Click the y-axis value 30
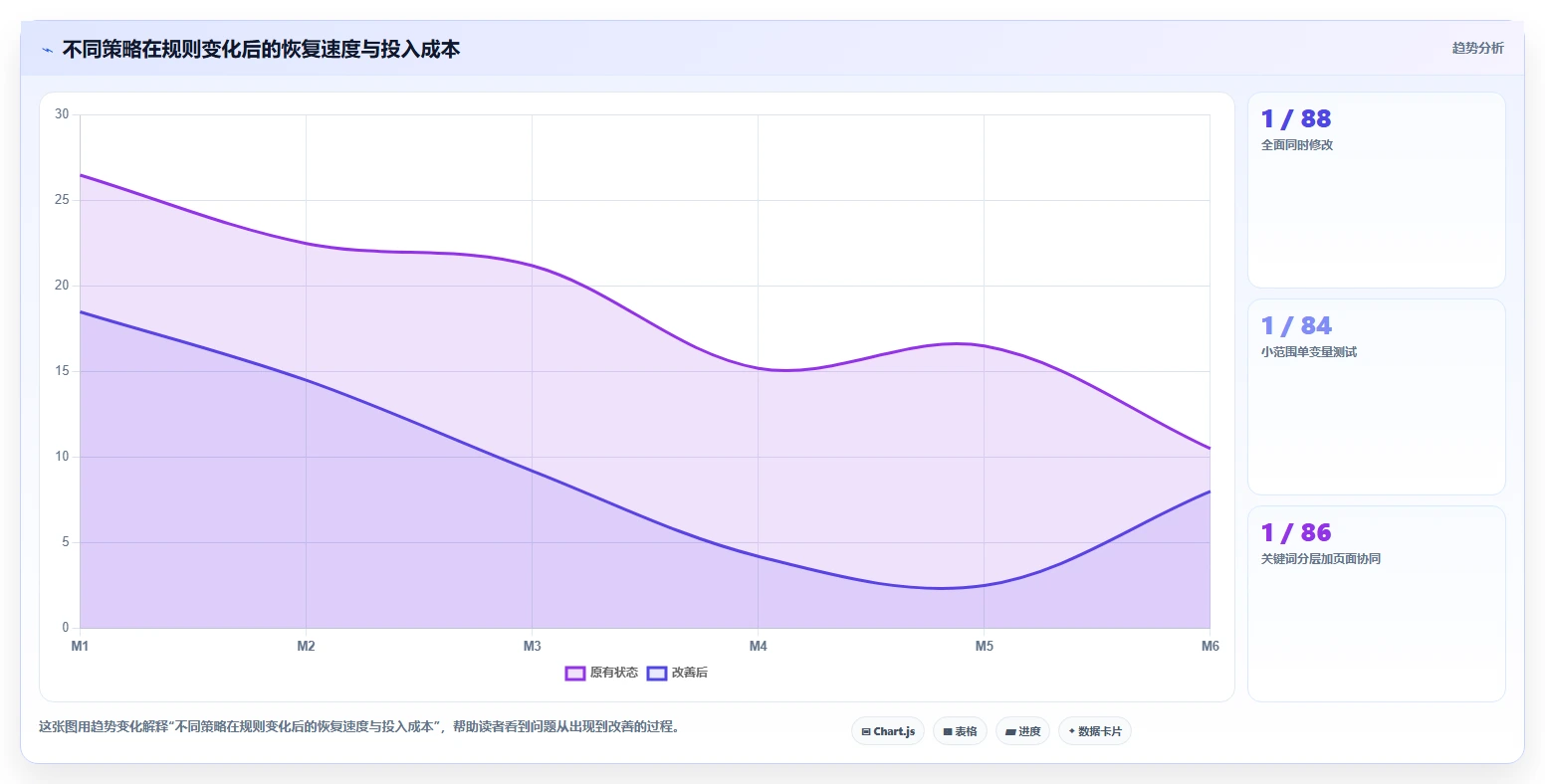The height and width of the screenshot is (784, 1545). [x=62, y=114]
